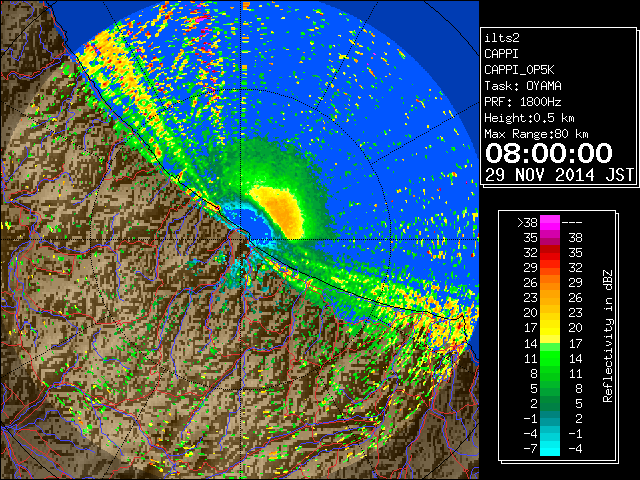This screenshot has height=480, width=640.
Task: Pick the cyan -7 dBZ legend color
Action: [549, 448]
